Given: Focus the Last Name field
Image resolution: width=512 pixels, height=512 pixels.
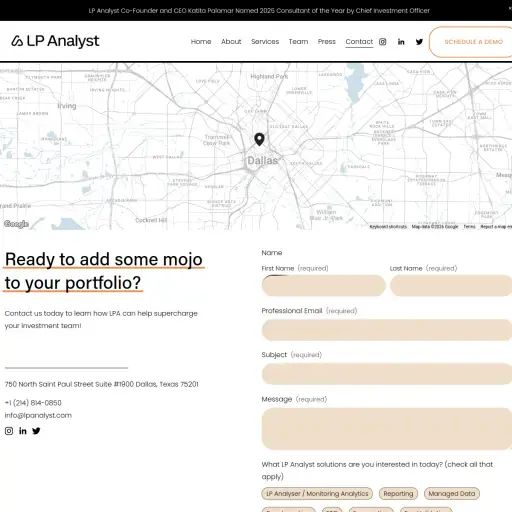Looking at the screenshot, I should [451, 286].
